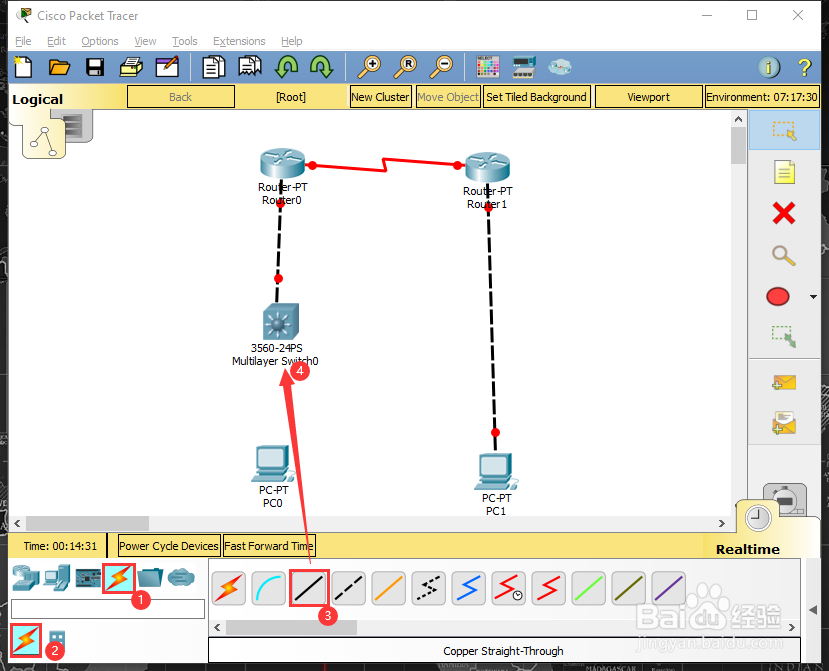This screenshot has width=829, height=671.
Task: Choose the Phone zigzag dotted cable
Action: click(x=428, y=588)
